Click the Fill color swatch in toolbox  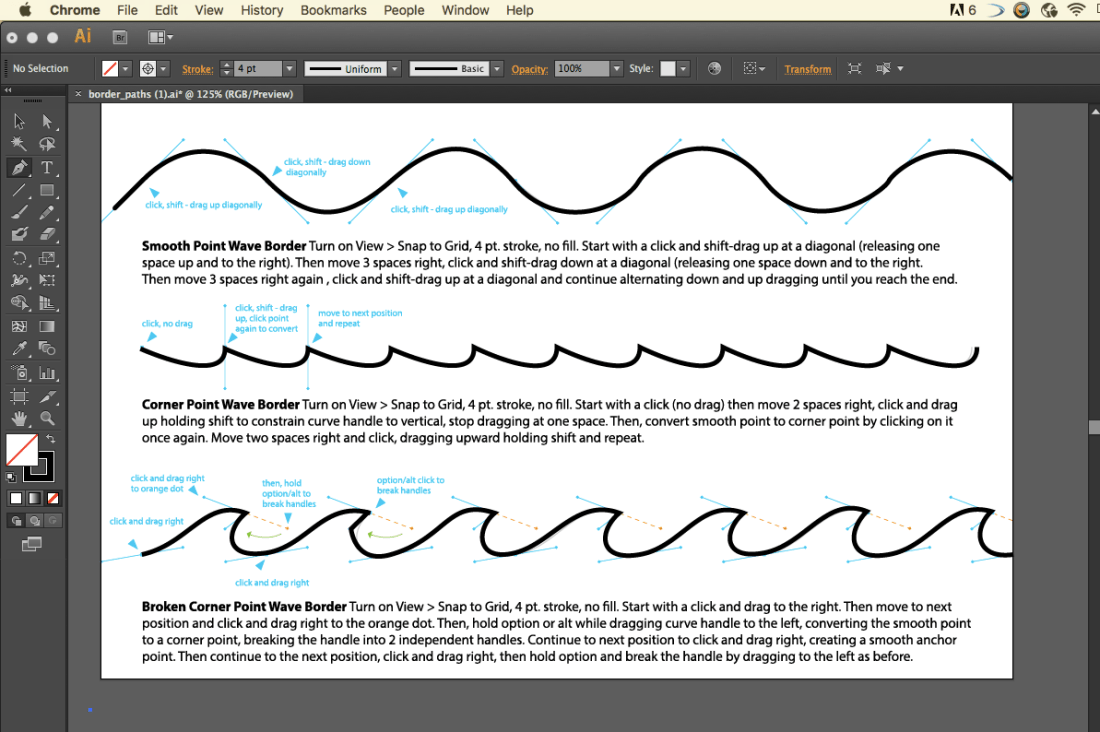(22, 450)
